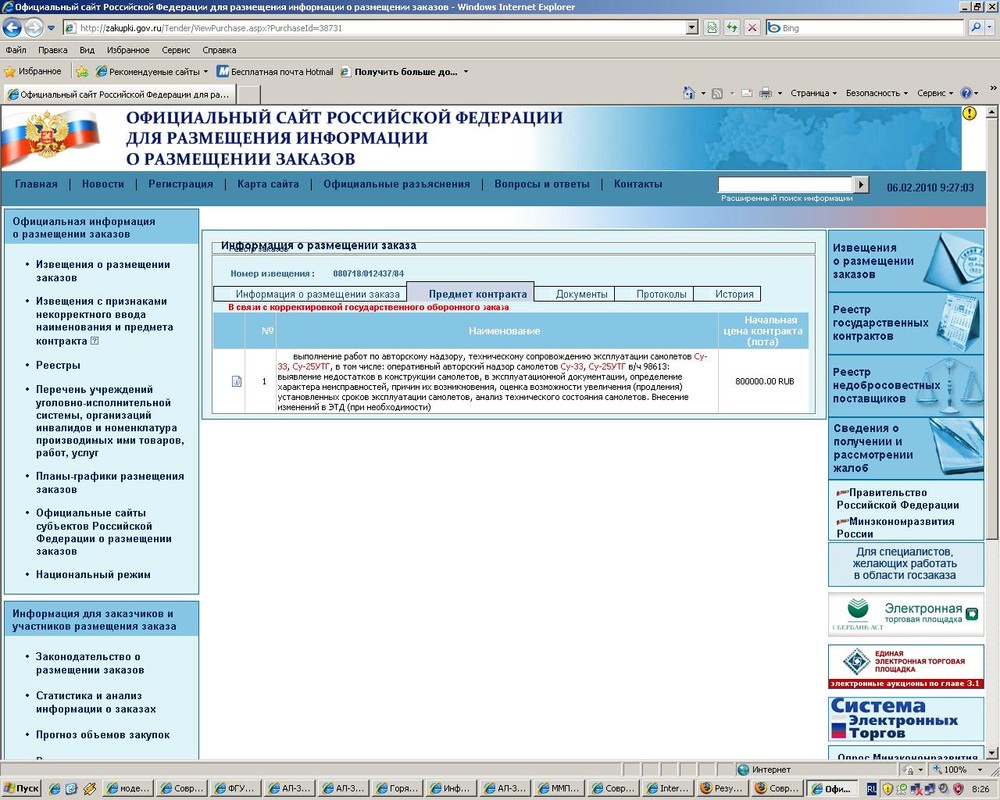Image resolution: width=1000 pixels, height=800 pixels.
Task: Click the Russian coat of arms logo
Action: 45,135
